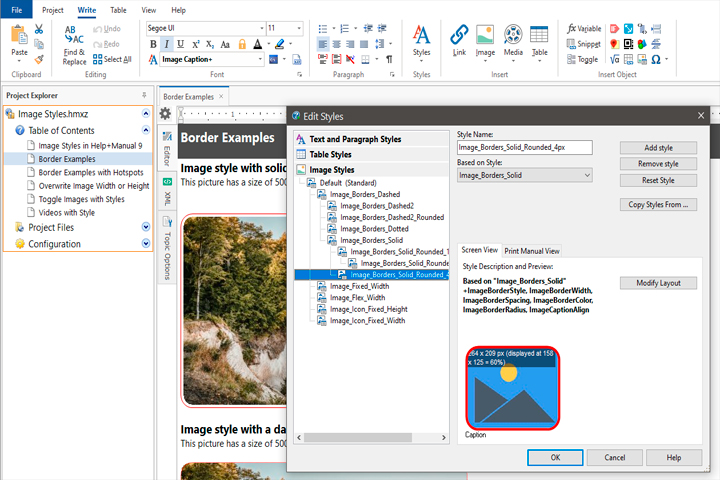Expand the Configuration section

click(146, 243)
